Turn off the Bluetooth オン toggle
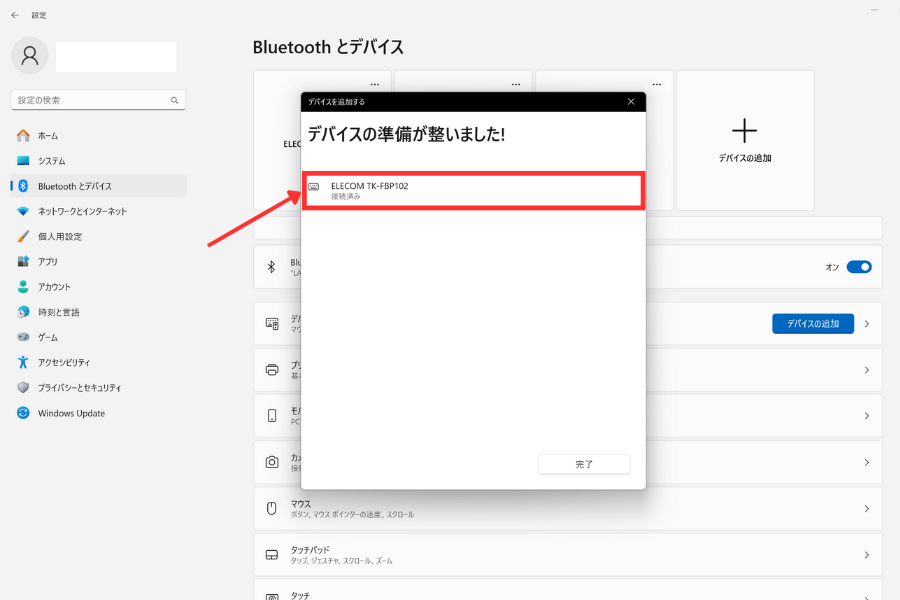Viewport: 900px width, 600px height. click(x=859, y=267)
